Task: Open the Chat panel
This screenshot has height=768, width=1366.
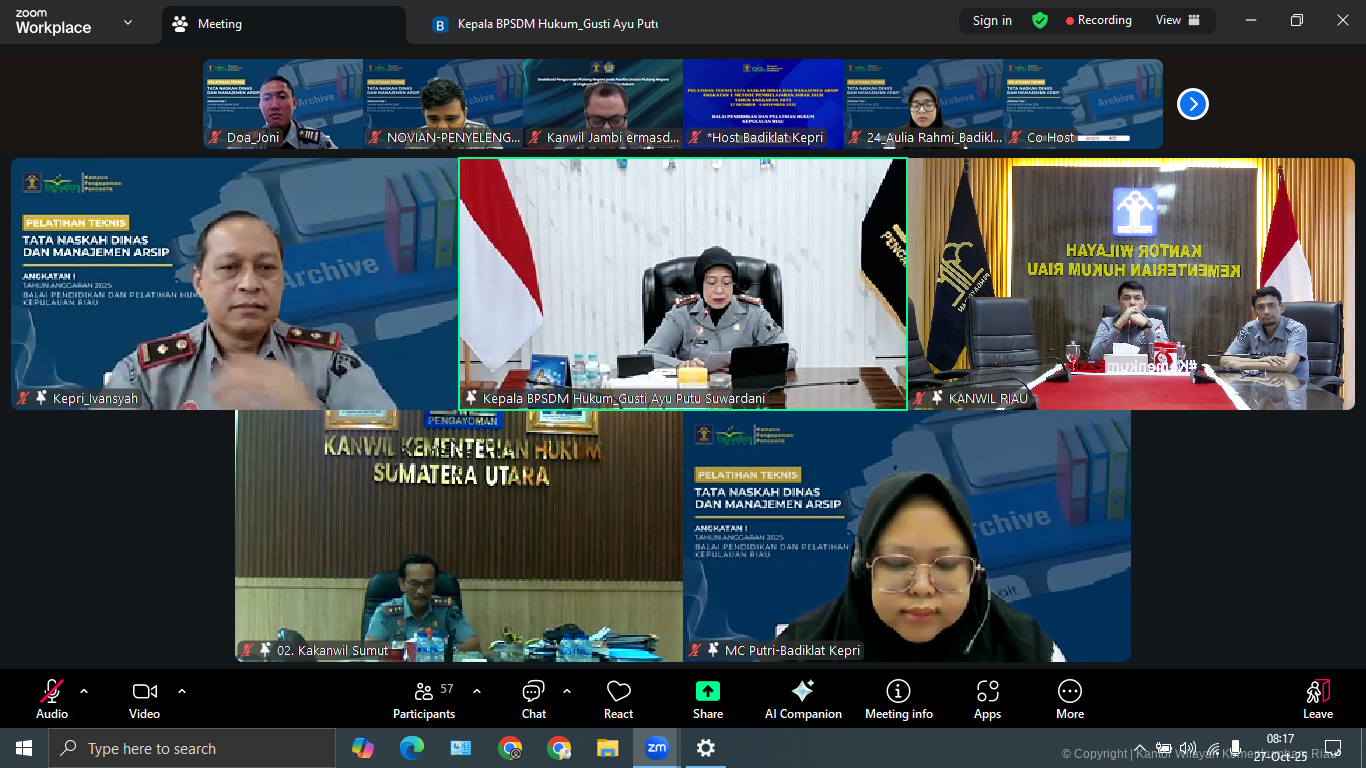Action: [533, 699]
